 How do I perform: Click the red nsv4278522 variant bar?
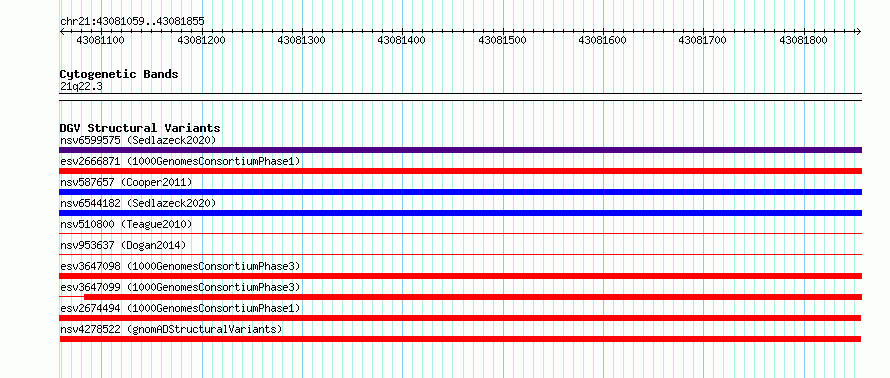click(x=460, y=339)
